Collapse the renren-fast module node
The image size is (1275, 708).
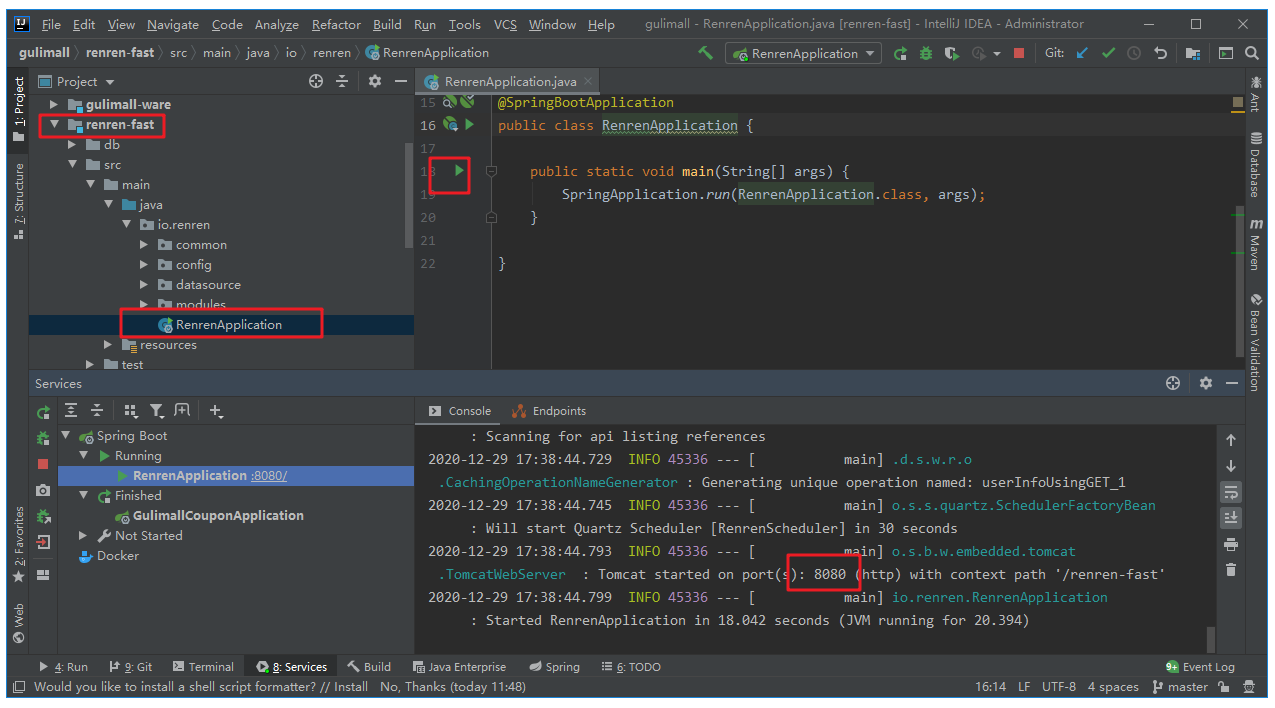pyautogui.click(x=56, y=124)
